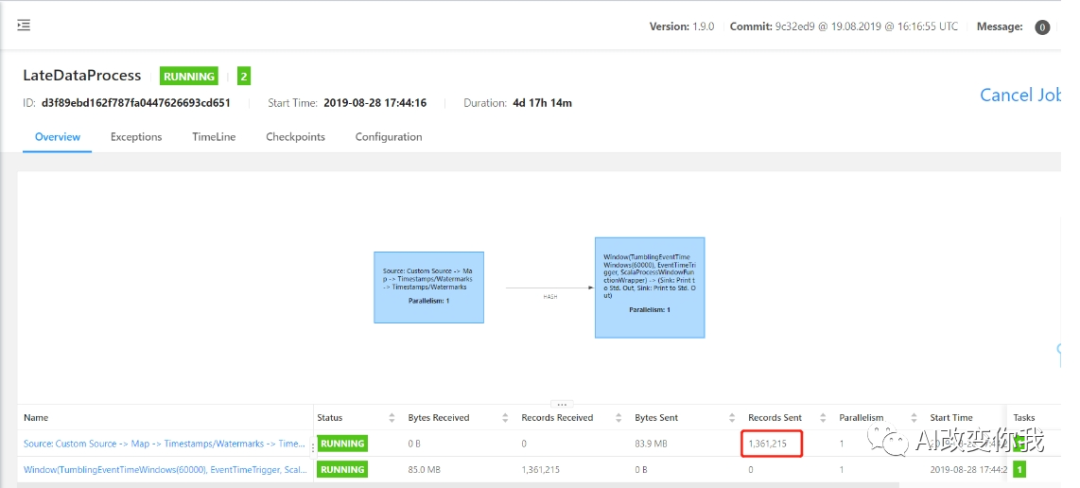
Task: Open the TimeLine tab
Action: click(x=214, y=137)
